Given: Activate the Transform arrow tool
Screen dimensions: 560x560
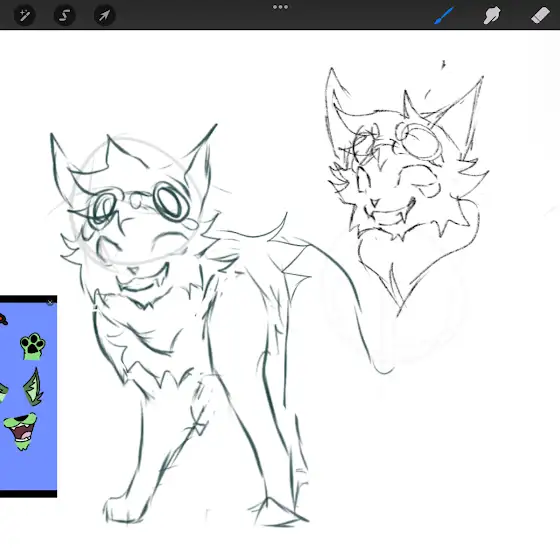Looking at the screenshot, I should pos(104,15).
